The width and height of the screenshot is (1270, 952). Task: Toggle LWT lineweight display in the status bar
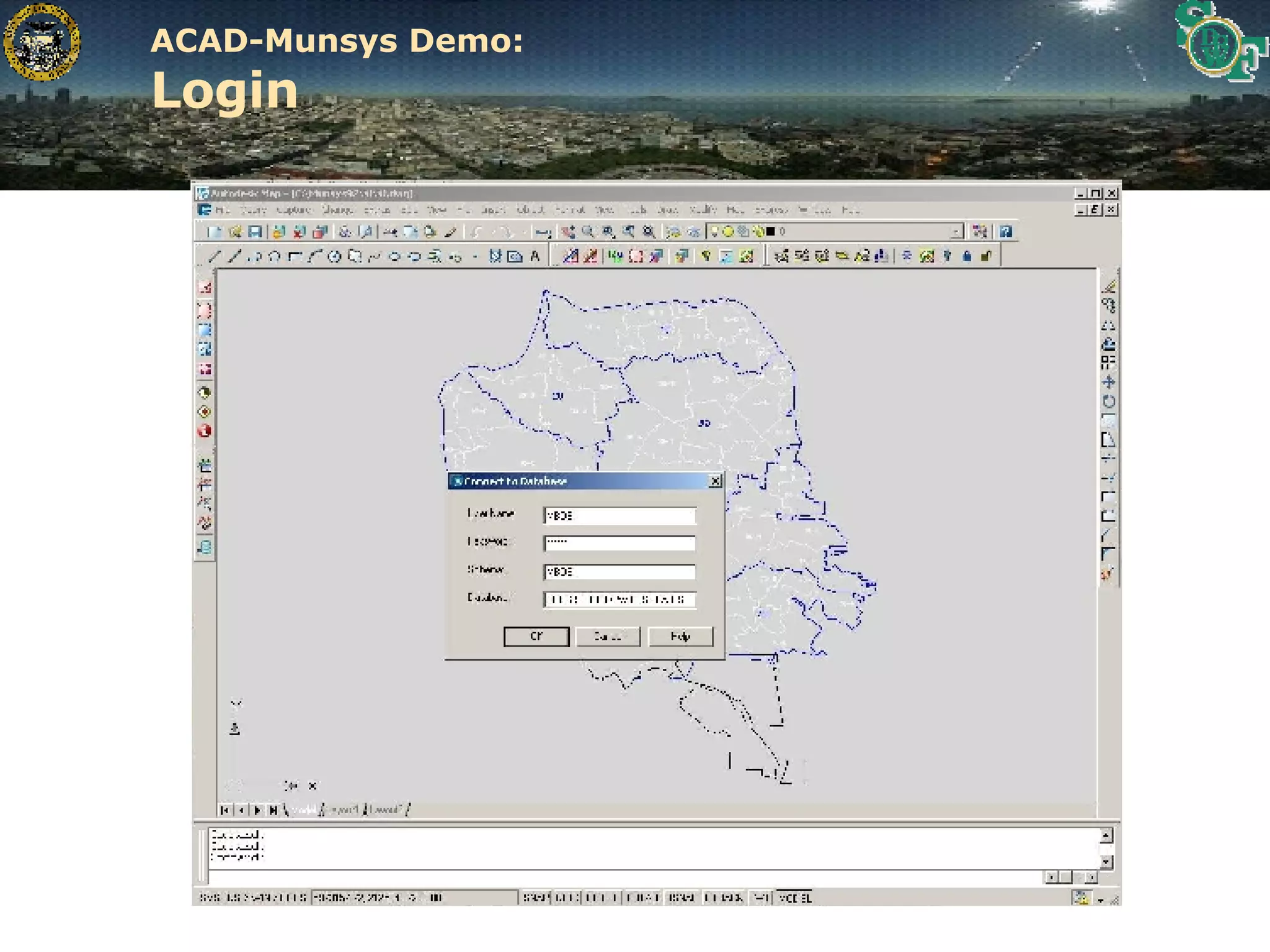[761, 897]
